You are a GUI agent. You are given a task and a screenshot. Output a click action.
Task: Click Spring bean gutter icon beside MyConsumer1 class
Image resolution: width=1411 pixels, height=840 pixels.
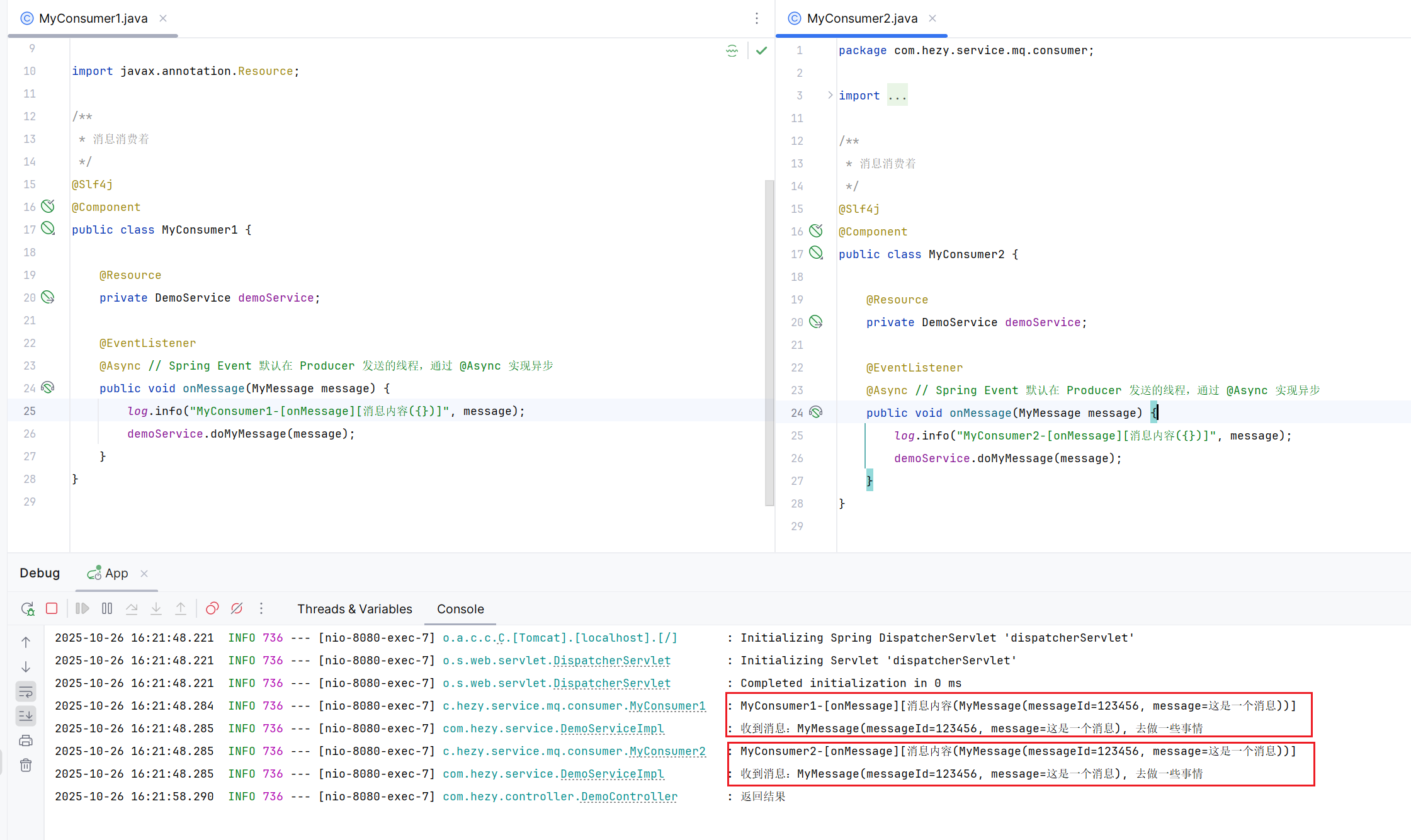(x=48, y=229)
